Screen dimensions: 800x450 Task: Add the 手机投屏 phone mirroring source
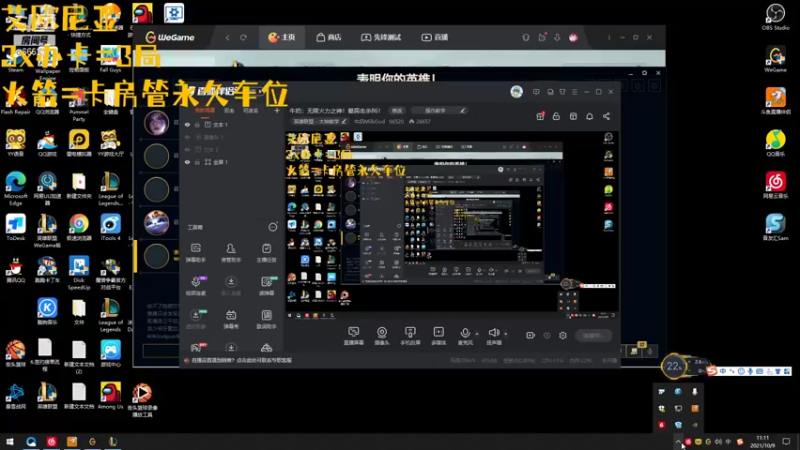pos(410,336)
